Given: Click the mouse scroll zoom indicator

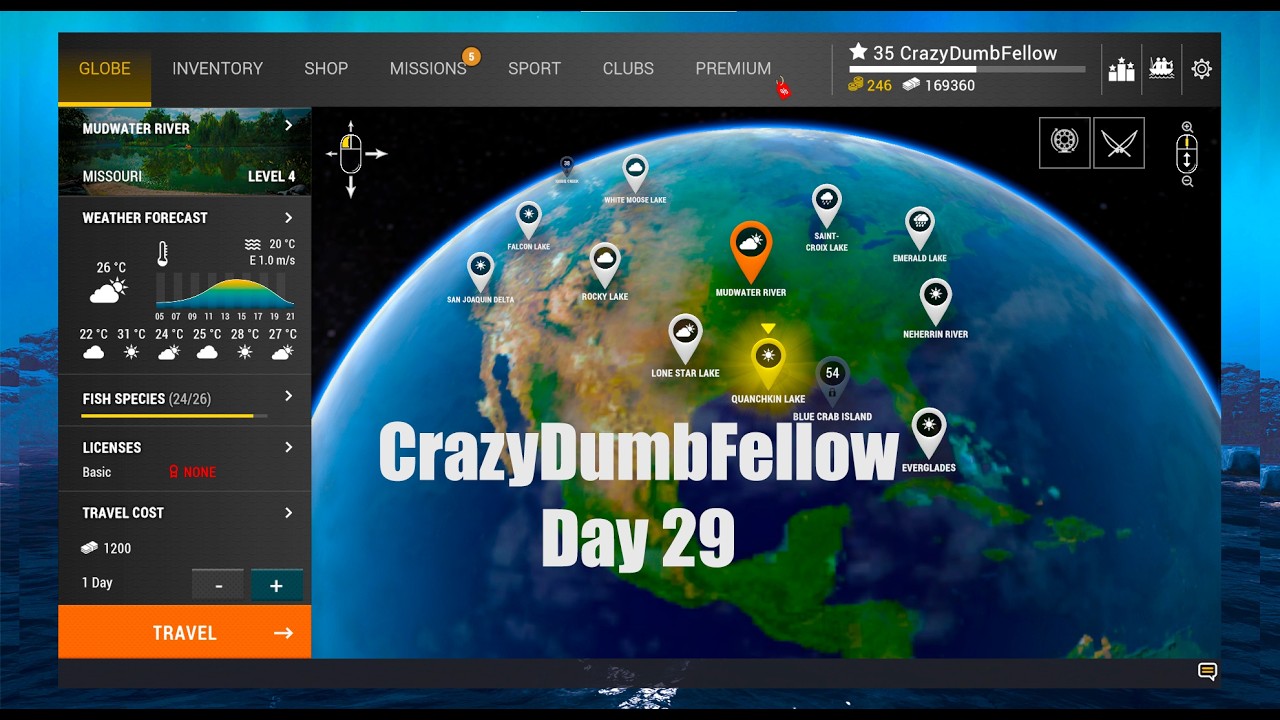Looking at the screenshot, I should (x=1187, y=154).
